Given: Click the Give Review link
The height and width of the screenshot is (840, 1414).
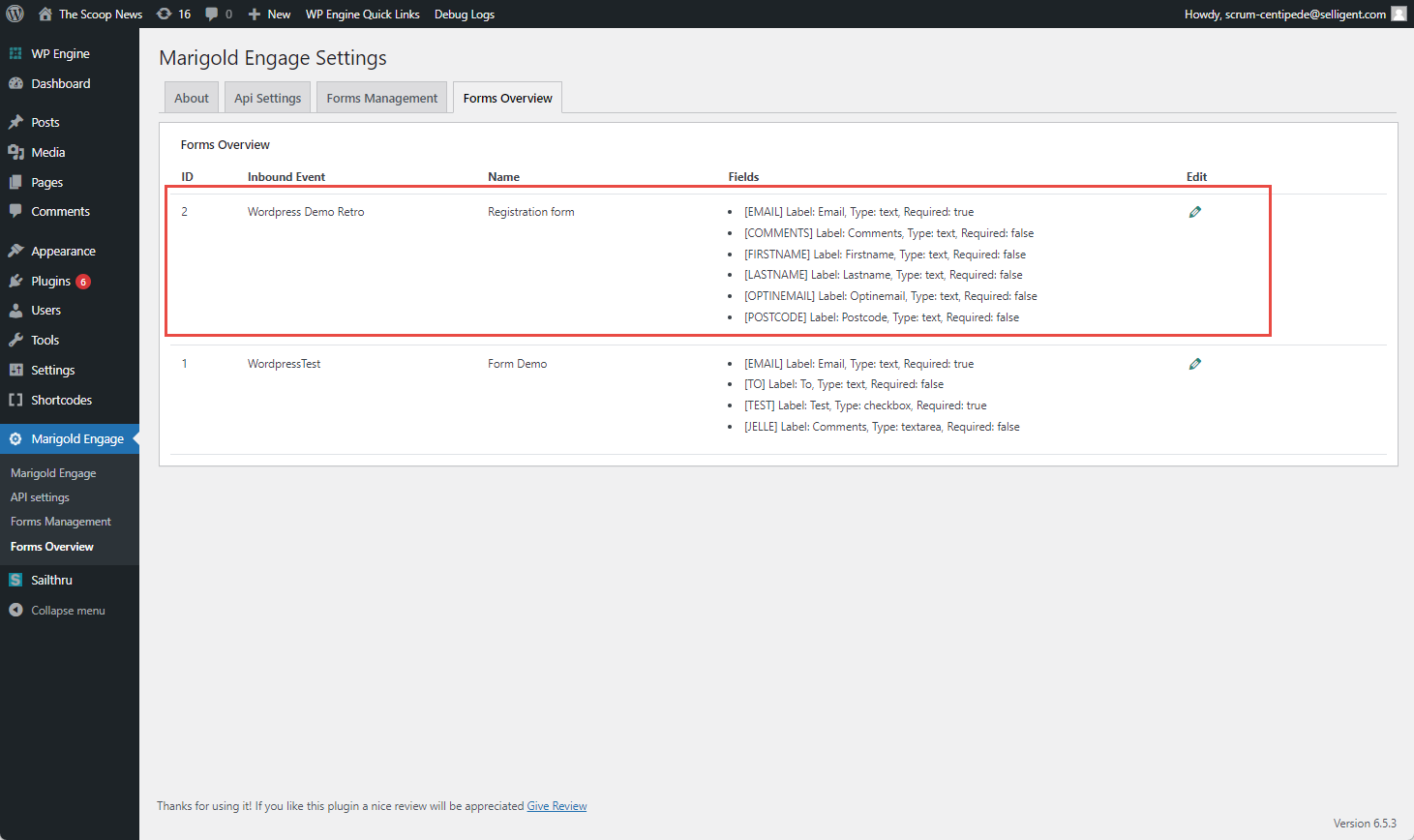Looking at the screenshot, I should click(x=557, y=806).
